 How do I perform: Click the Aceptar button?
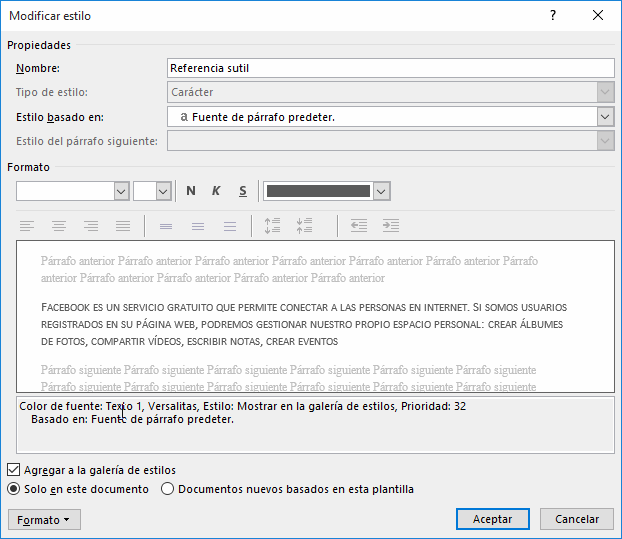tap(492, 520)
